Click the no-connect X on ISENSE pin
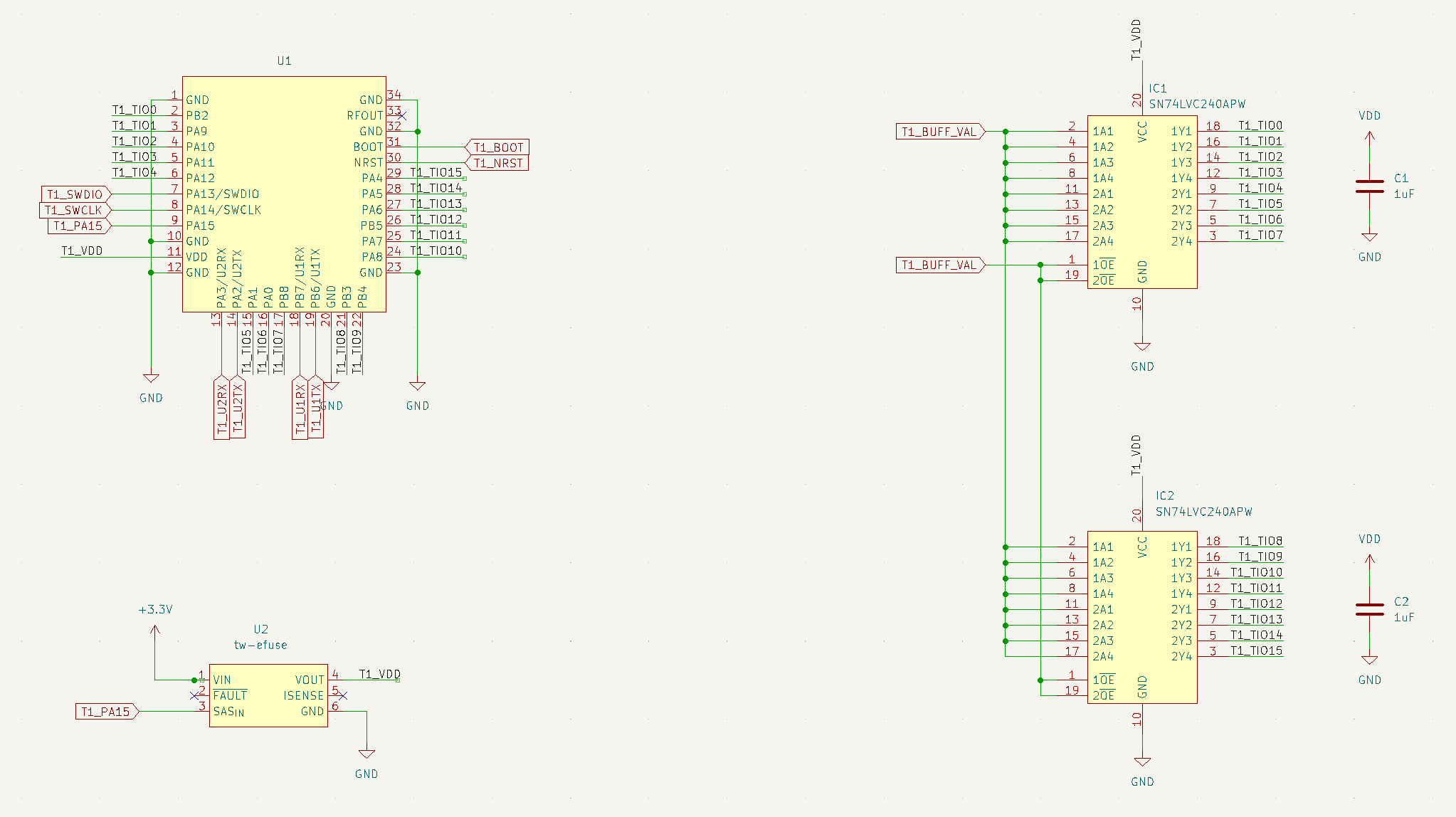 (342, 695)
